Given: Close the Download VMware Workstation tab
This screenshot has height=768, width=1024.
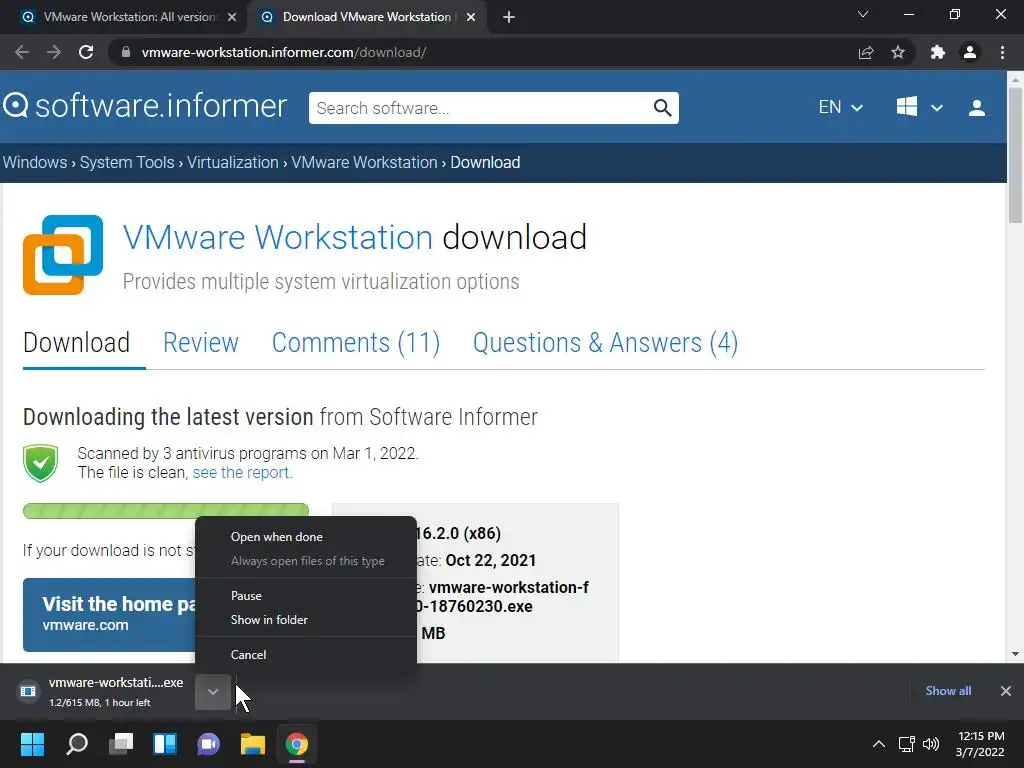Looking at the screenshot, I should (471, 17).
